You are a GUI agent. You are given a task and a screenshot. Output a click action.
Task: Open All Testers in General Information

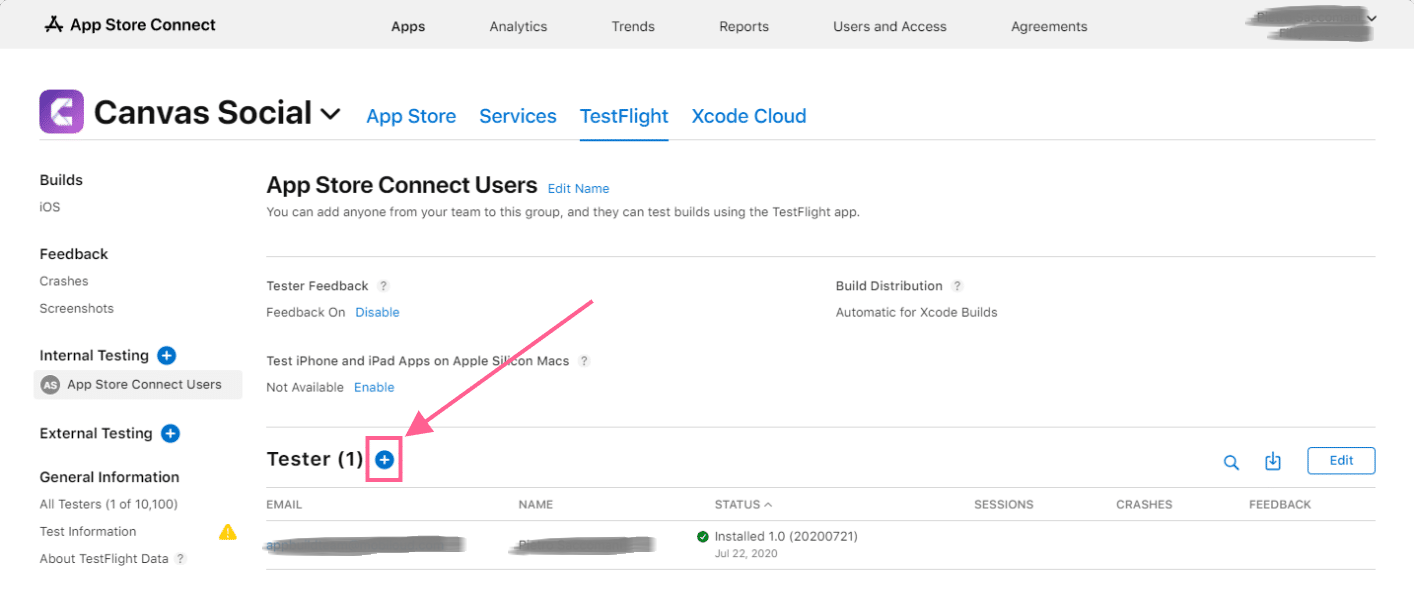coord(108,504)
